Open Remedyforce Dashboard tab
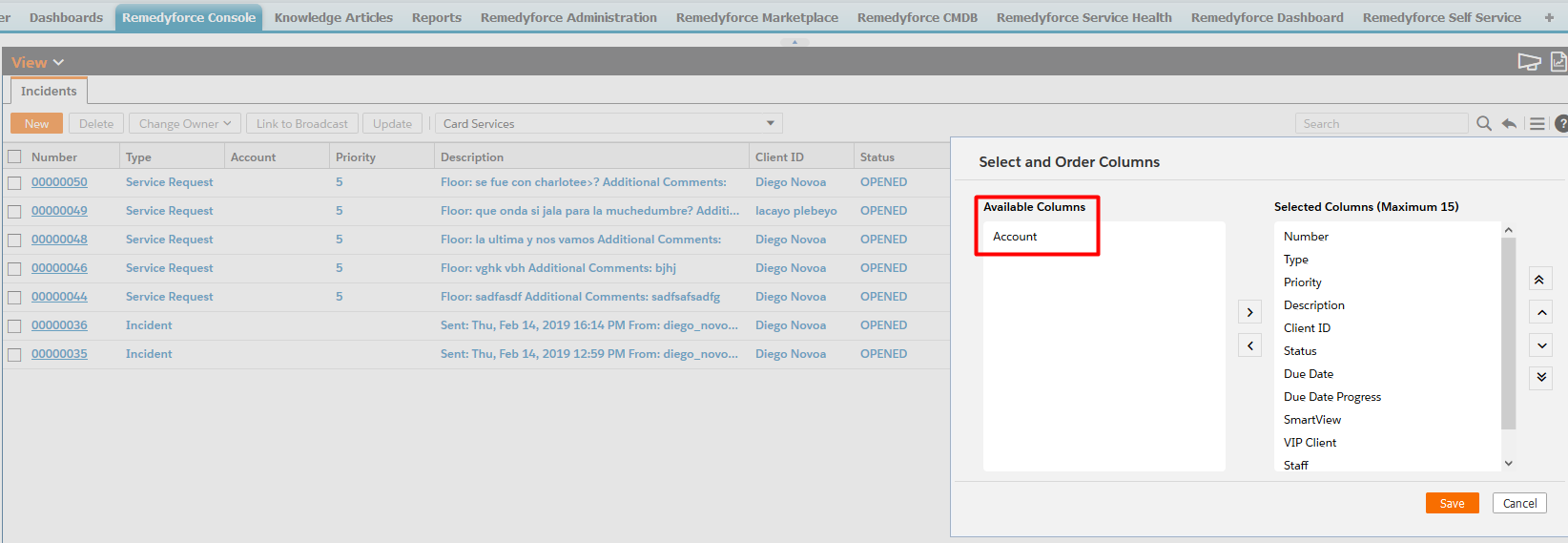Viewport: 1568px width, 543px height. (x=1268, y=17)
